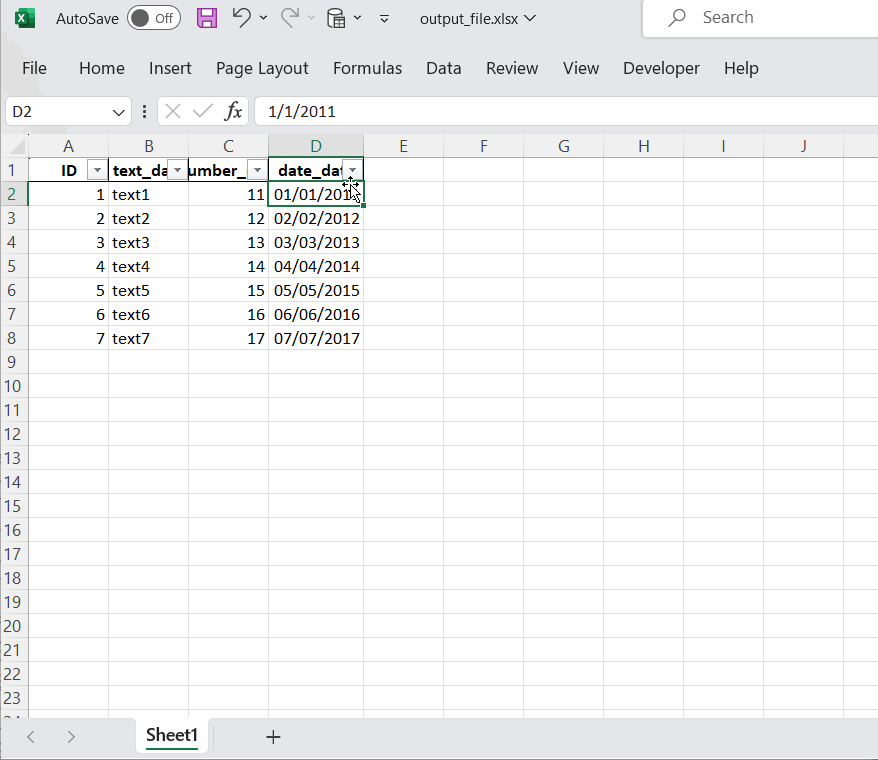Click the Excel logo icon
878x760 pixels.
[x=23, y=17]
